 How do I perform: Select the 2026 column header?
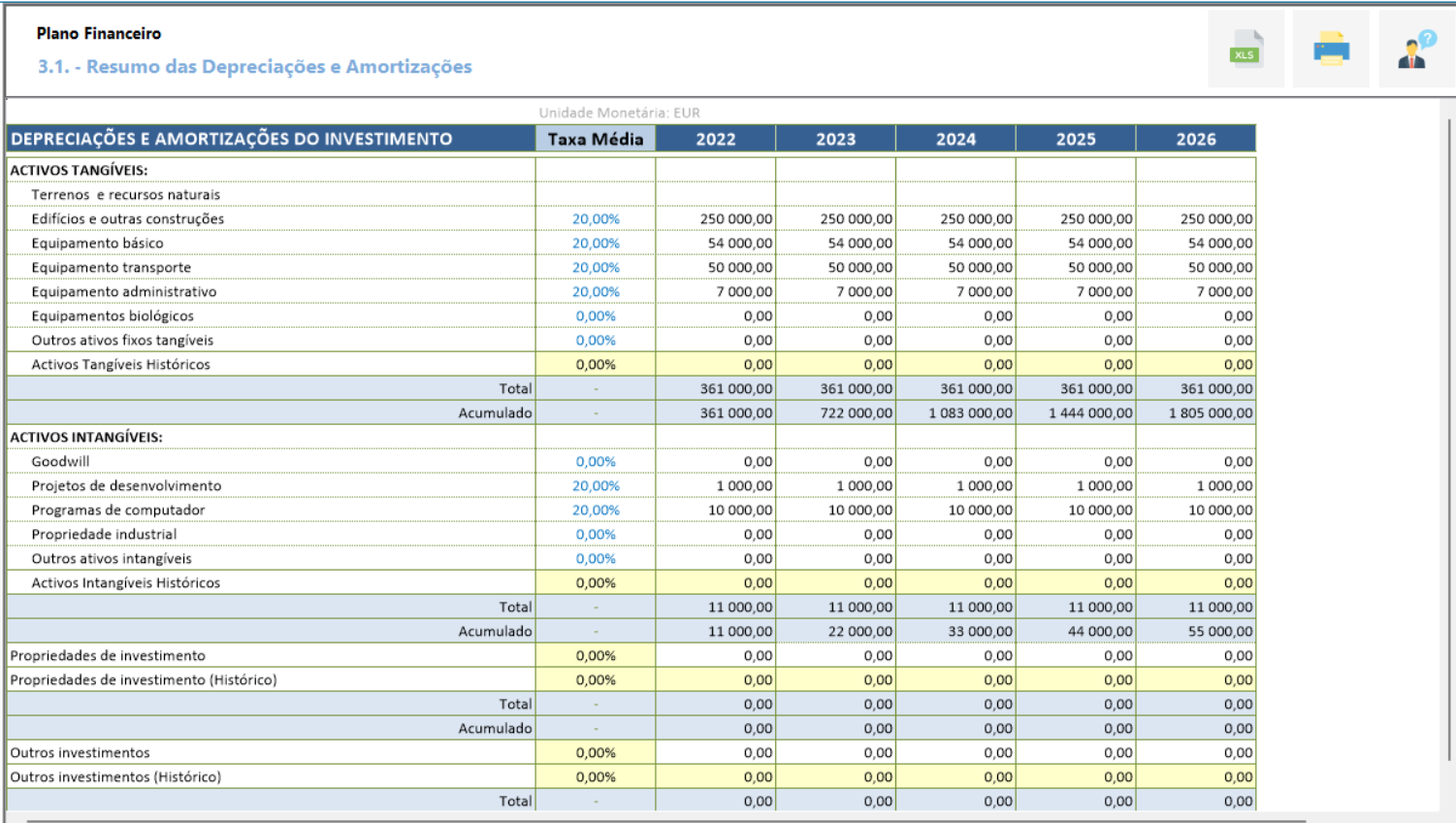pos(1196,139)
